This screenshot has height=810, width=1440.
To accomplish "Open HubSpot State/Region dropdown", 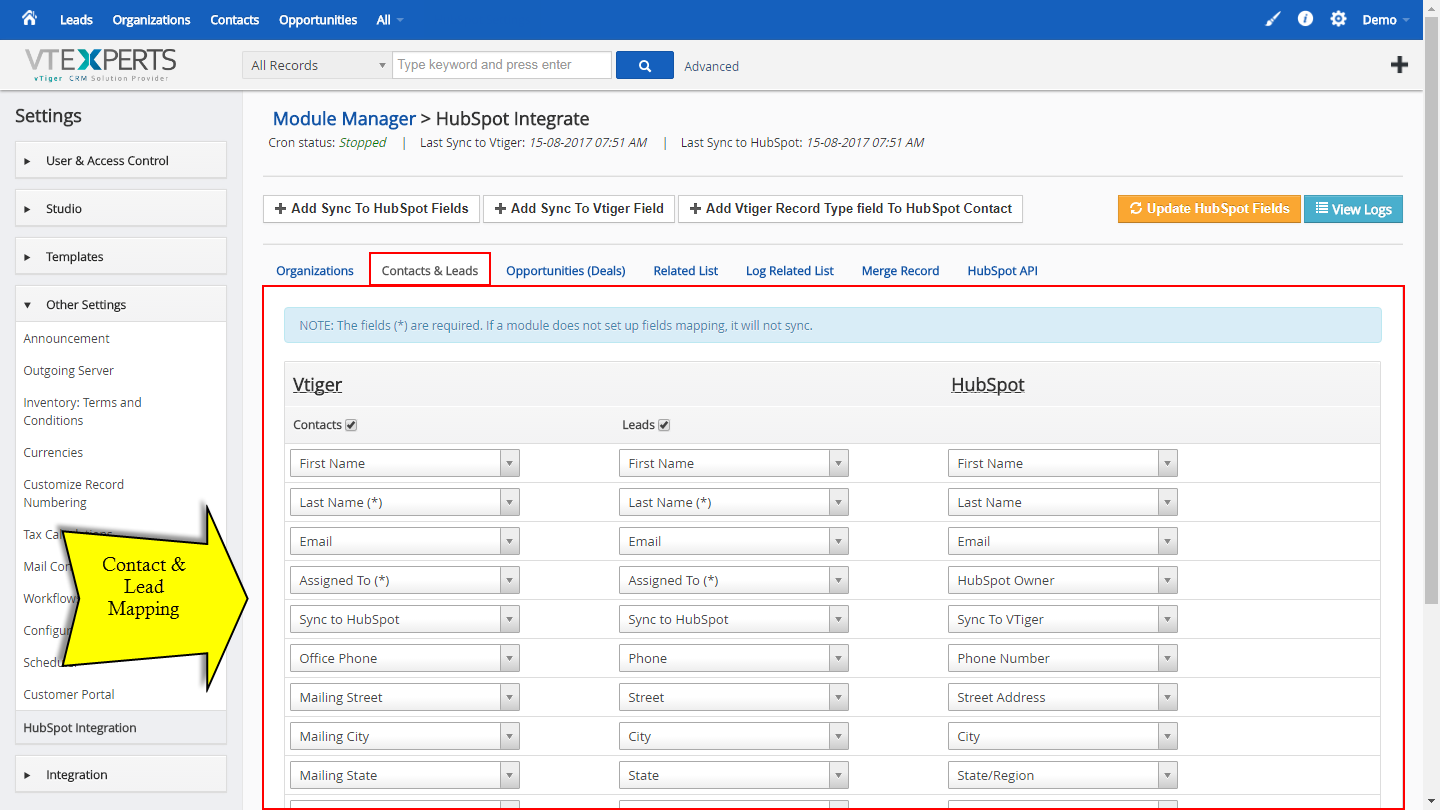I will point(1063,775).
